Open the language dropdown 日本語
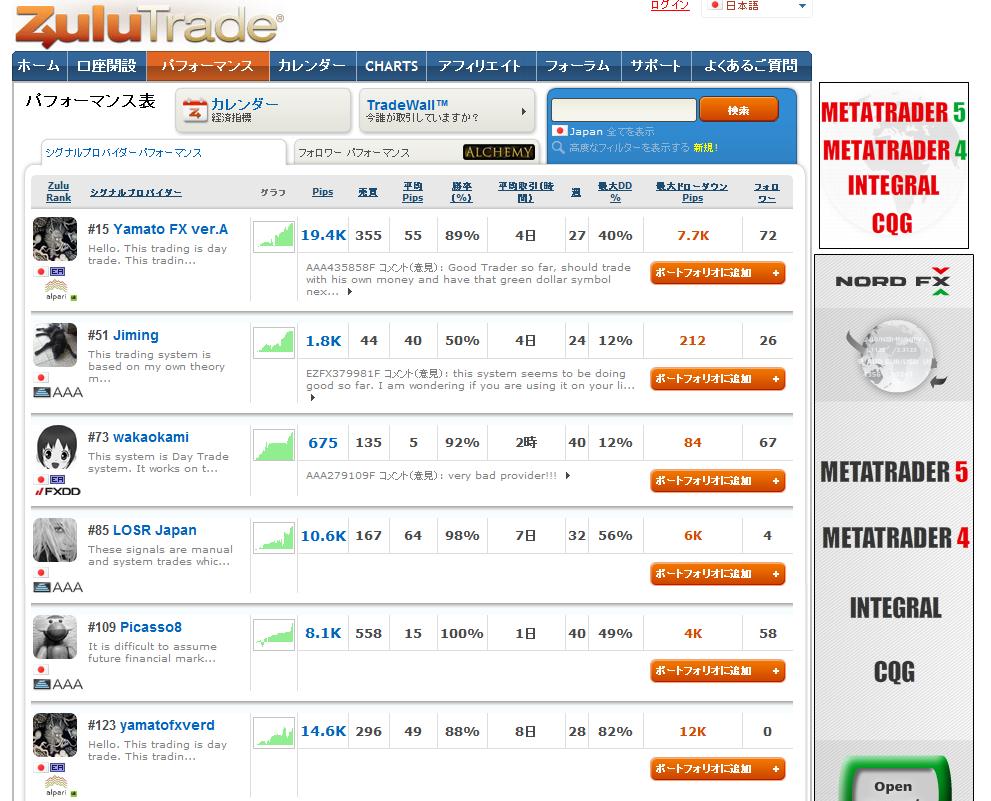 tap(757, 6)
